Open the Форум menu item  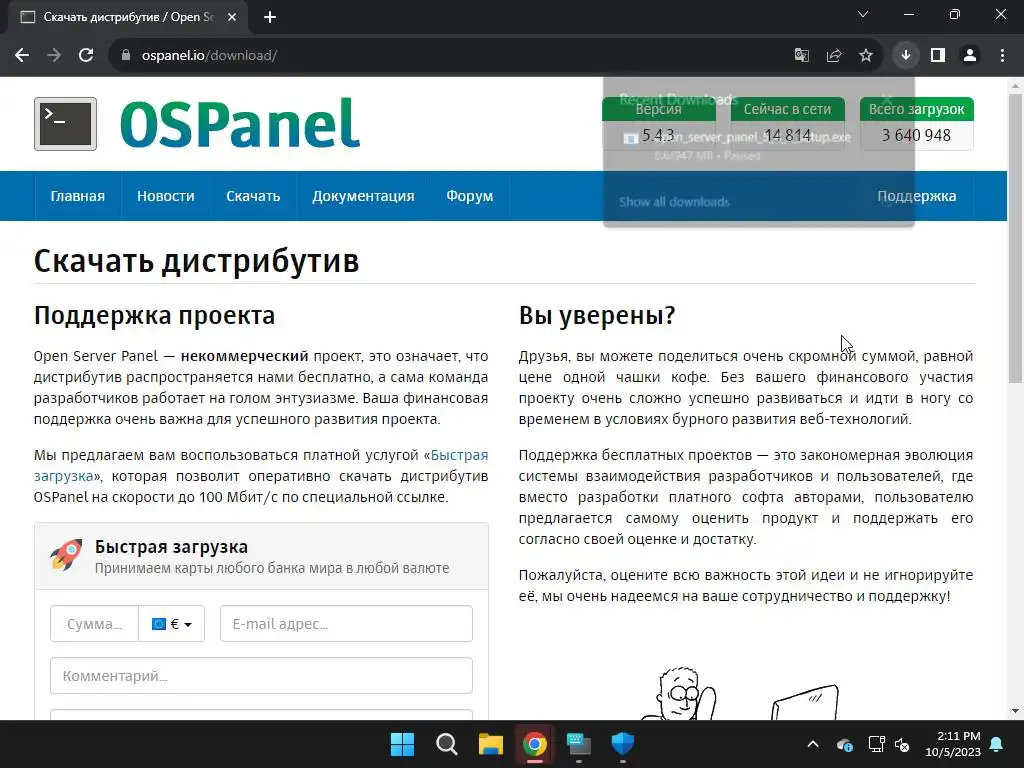point(470,196)
